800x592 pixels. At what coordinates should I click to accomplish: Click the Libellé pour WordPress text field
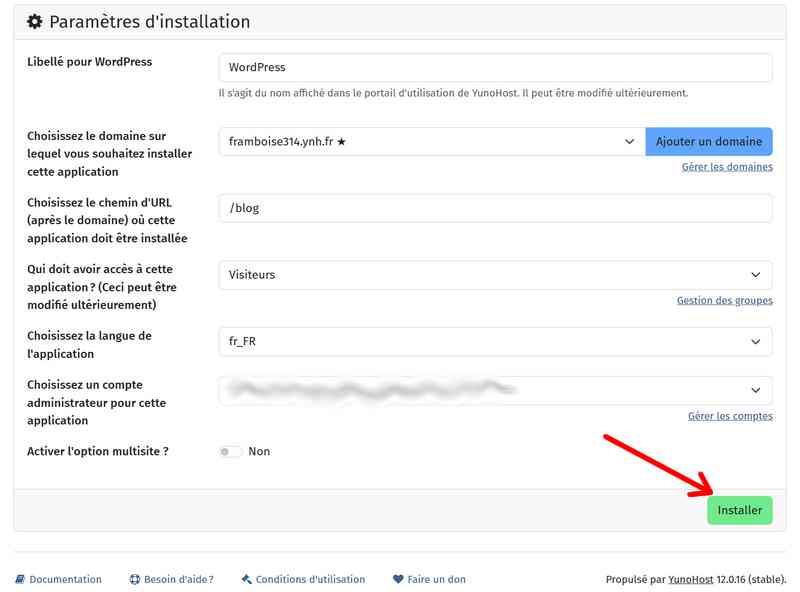point(495,68)
